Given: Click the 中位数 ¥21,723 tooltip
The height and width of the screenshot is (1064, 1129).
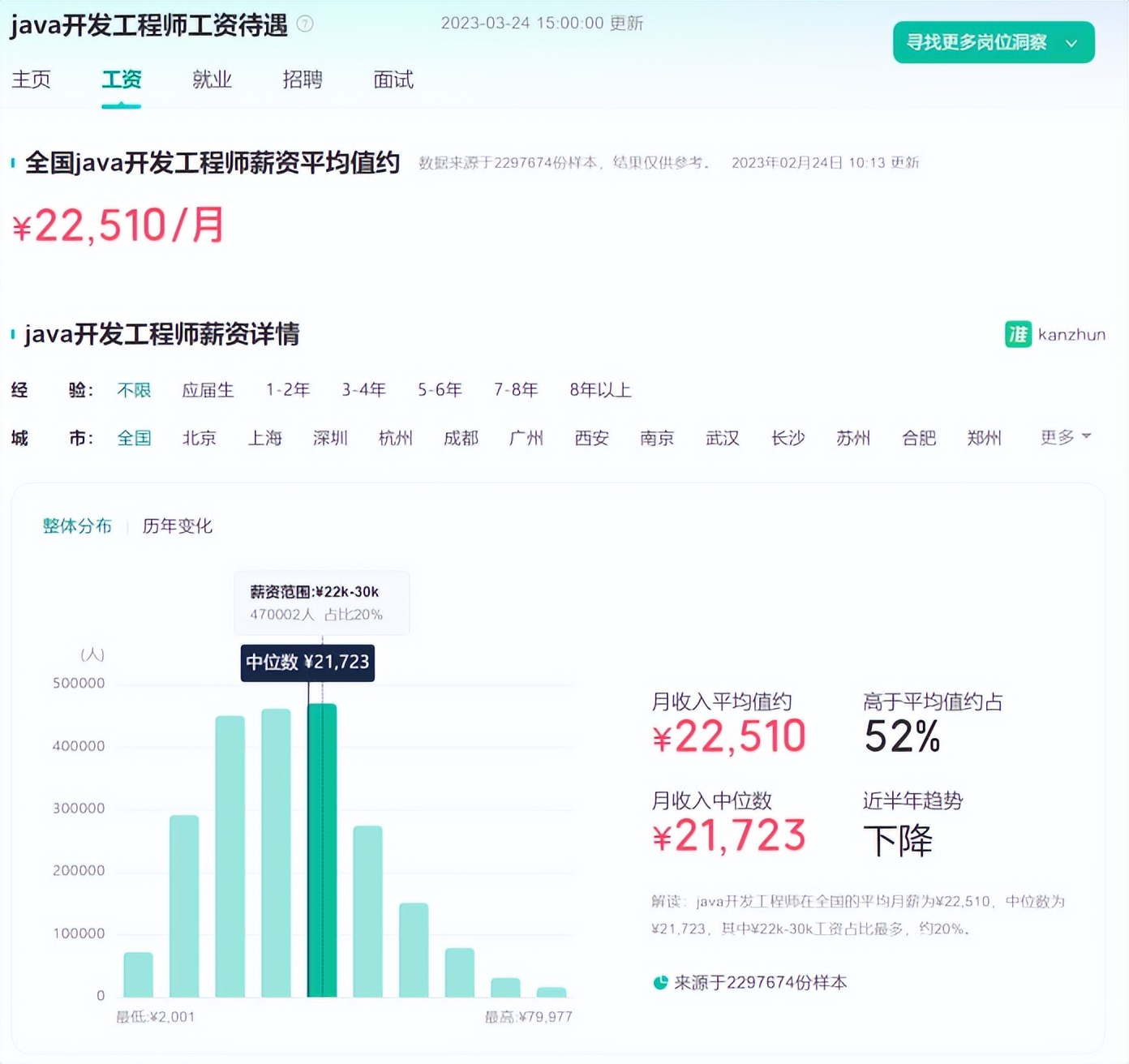Looking at the screenshot, I should 307,663.
